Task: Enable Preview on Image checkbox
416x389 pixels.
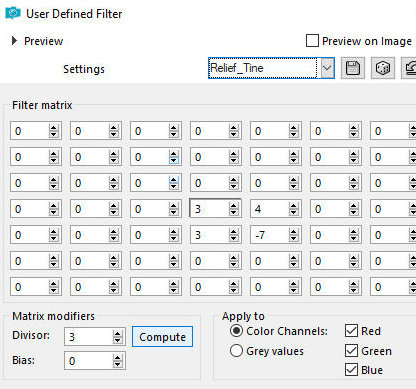Action: pyautogui.click(x=312, y=41)
